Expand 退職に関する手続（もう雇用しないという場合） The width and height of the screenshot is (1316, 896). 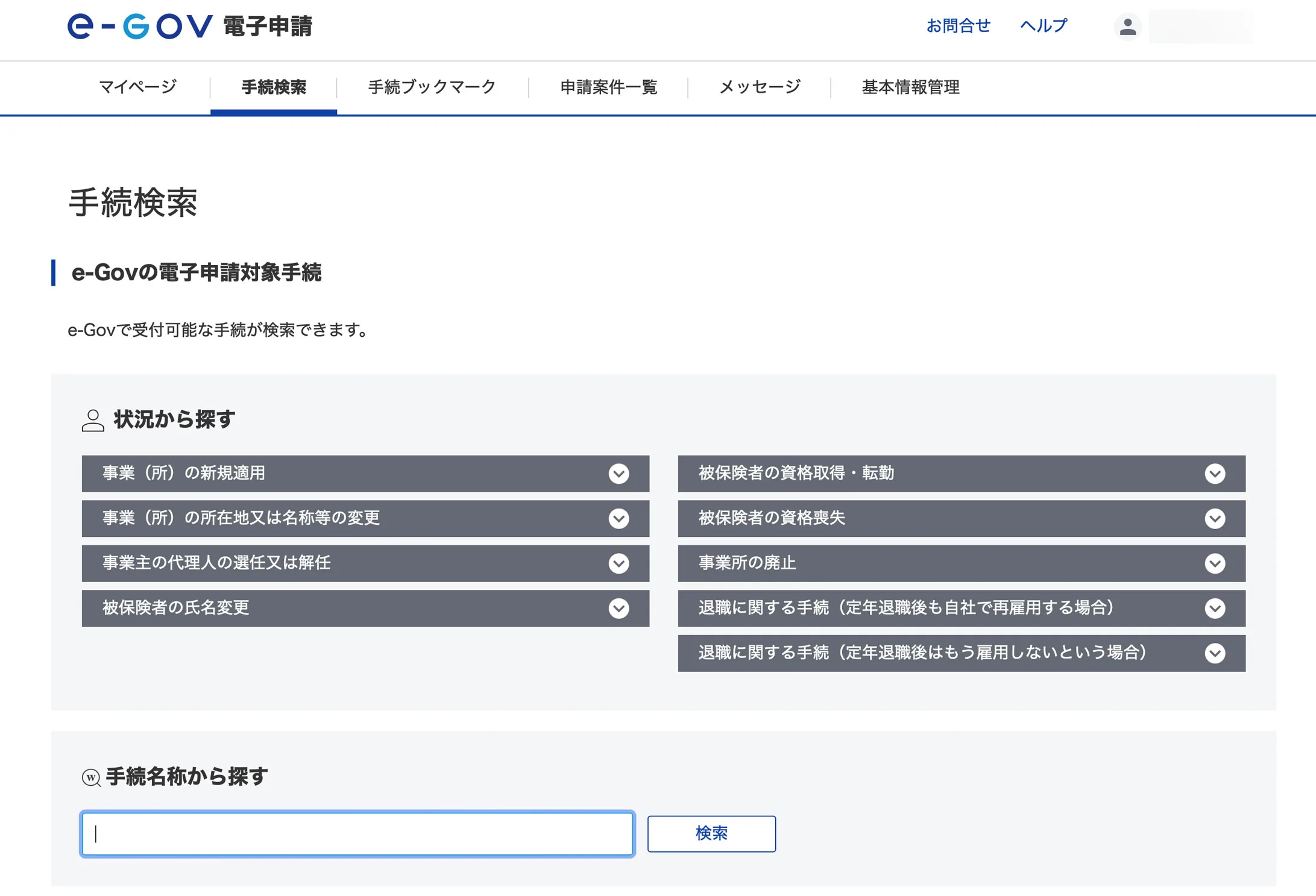click(962, 653)
